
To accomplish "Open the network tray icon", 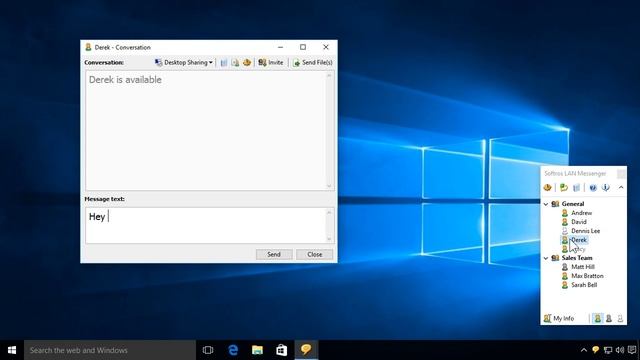I will point(608,350).
